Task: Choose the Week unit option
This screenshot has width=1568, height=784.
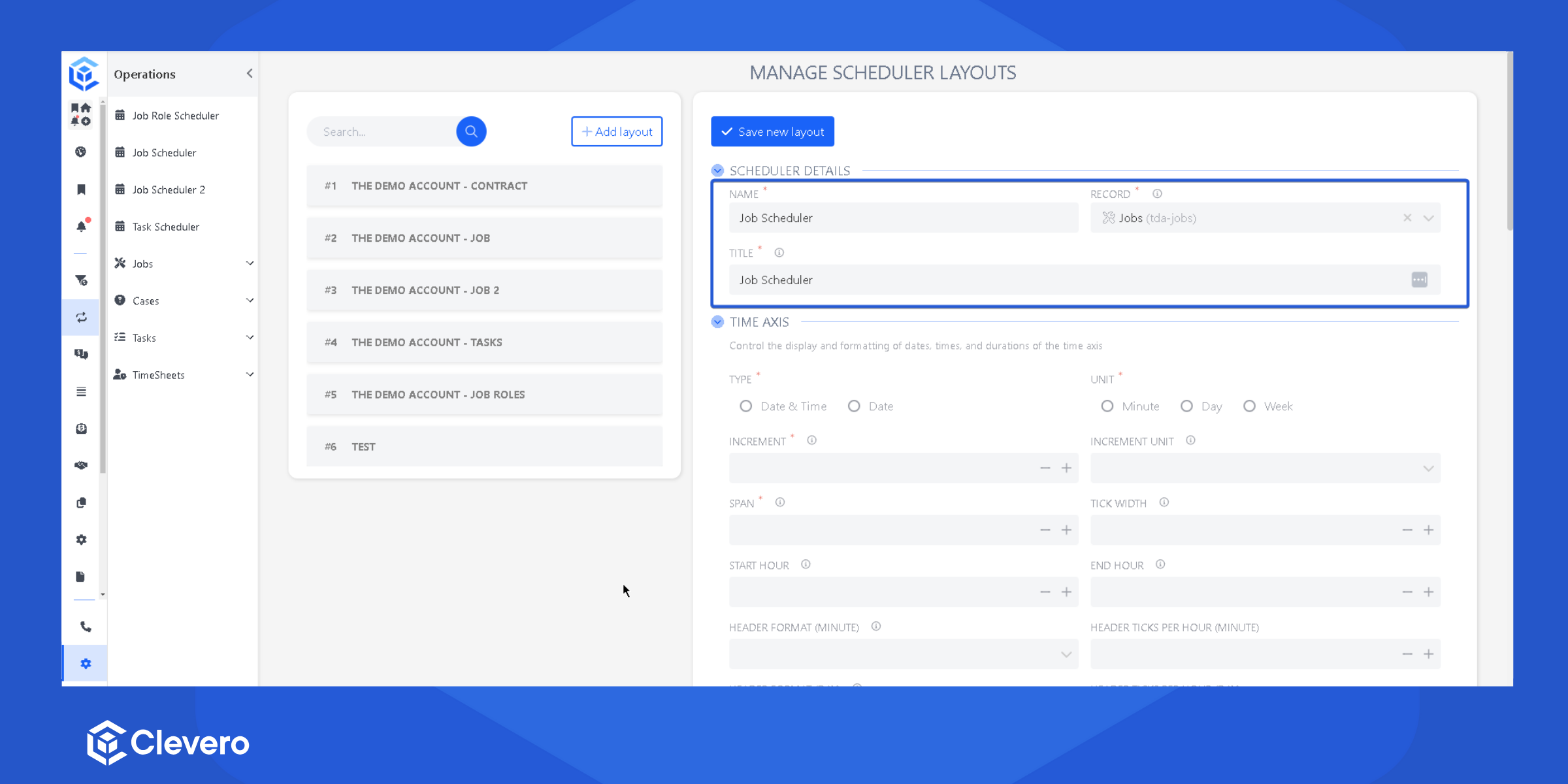Action: pos(1249,406)
